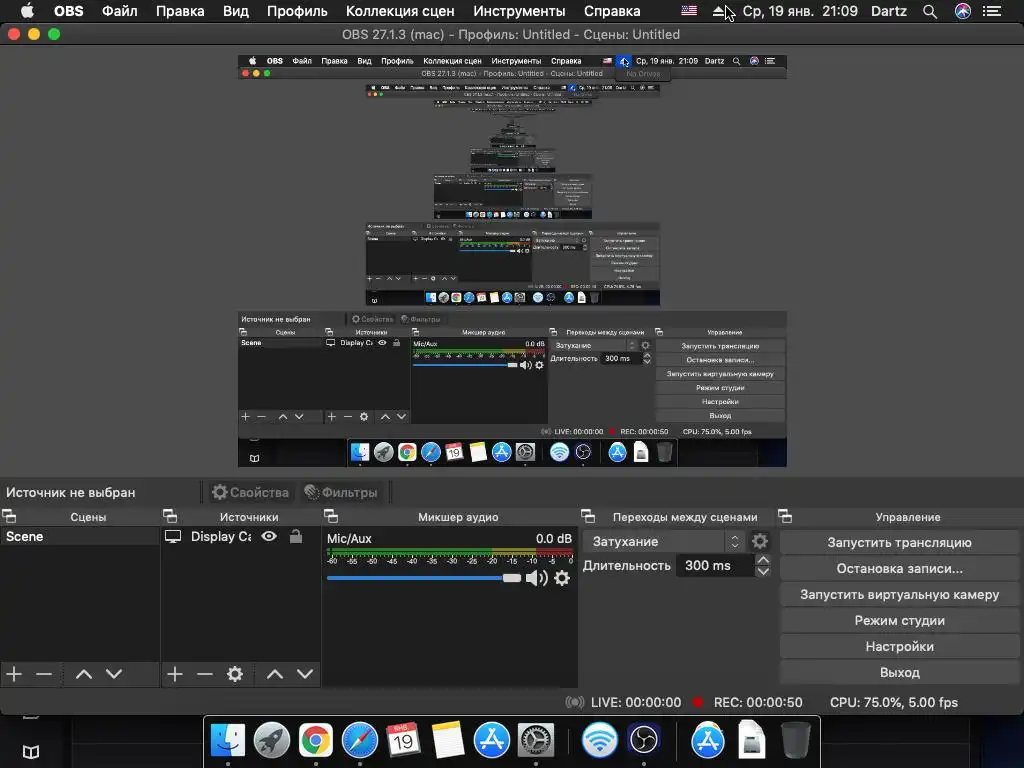Mute Mic/Aux with speaker icon
The width and height of the screenshot is (1024, 768).
(x=537, y=578)
